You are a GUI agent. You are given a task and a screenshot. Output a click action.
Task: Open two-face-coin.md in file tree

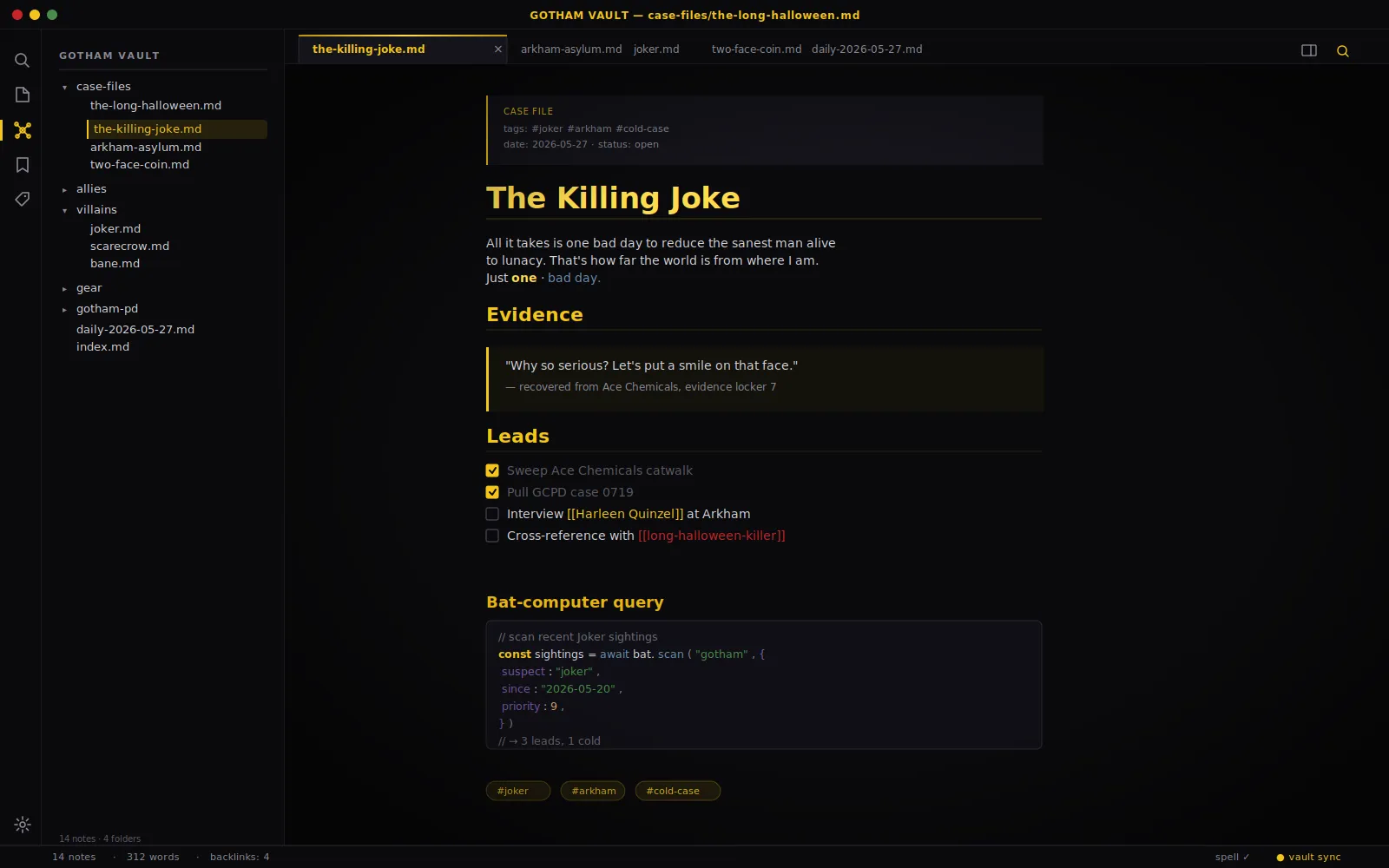[x=140, y=165]
